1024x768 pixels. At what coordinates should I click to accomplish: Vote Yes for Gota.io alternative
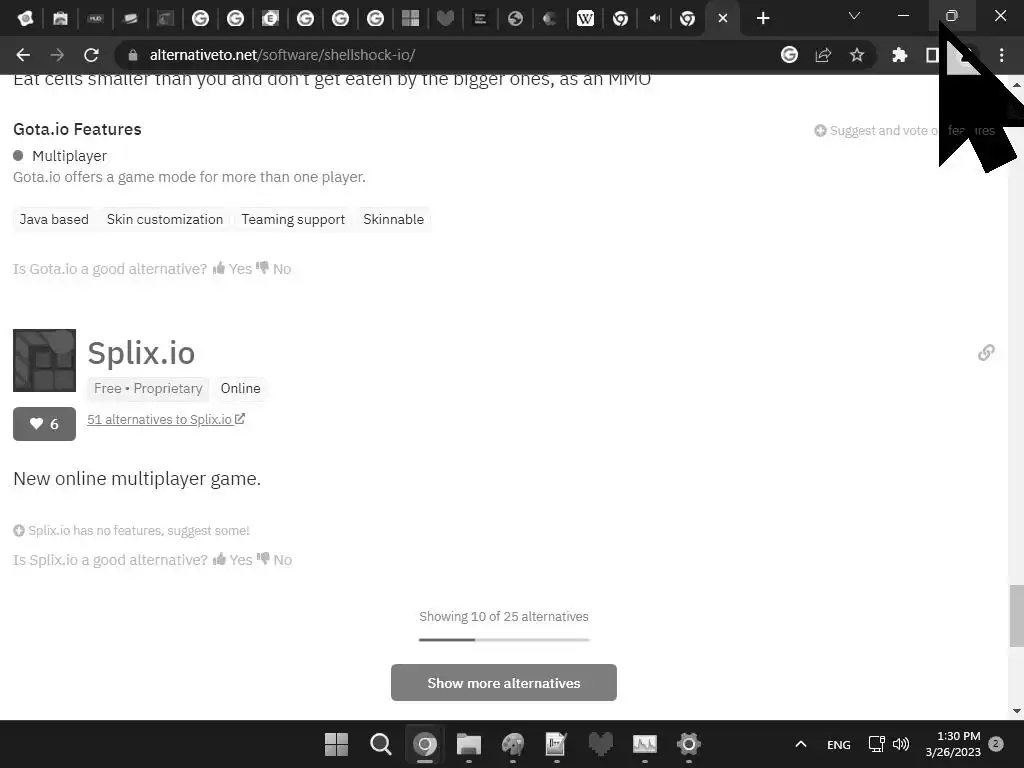click(x=232, y=268)
